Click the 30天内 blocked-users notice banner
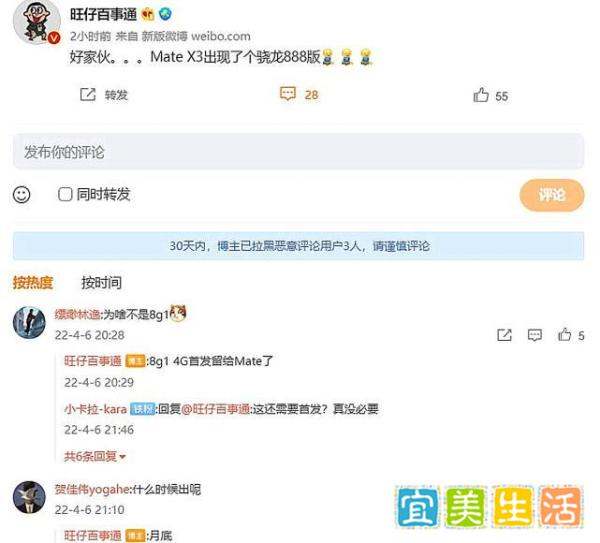The image size is (600, 543). coord(298,246)
